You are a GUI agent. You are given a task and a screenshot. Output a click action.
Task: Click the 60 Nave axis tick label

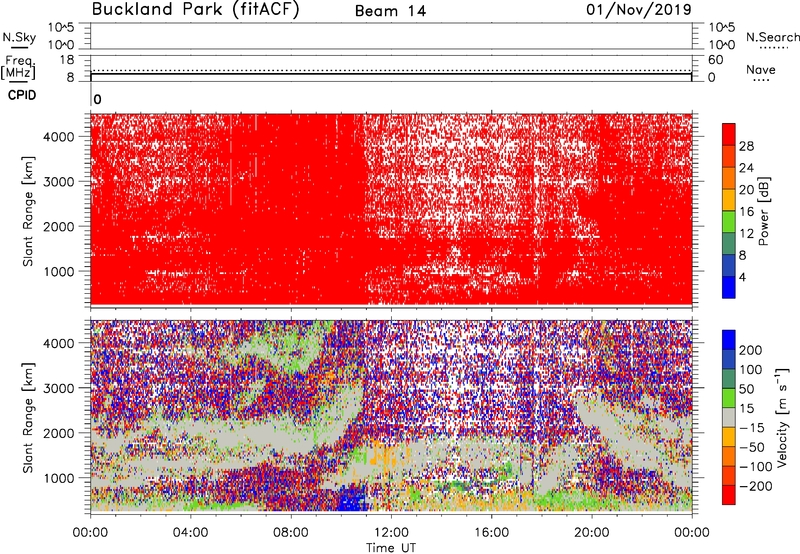click(715, 60)
